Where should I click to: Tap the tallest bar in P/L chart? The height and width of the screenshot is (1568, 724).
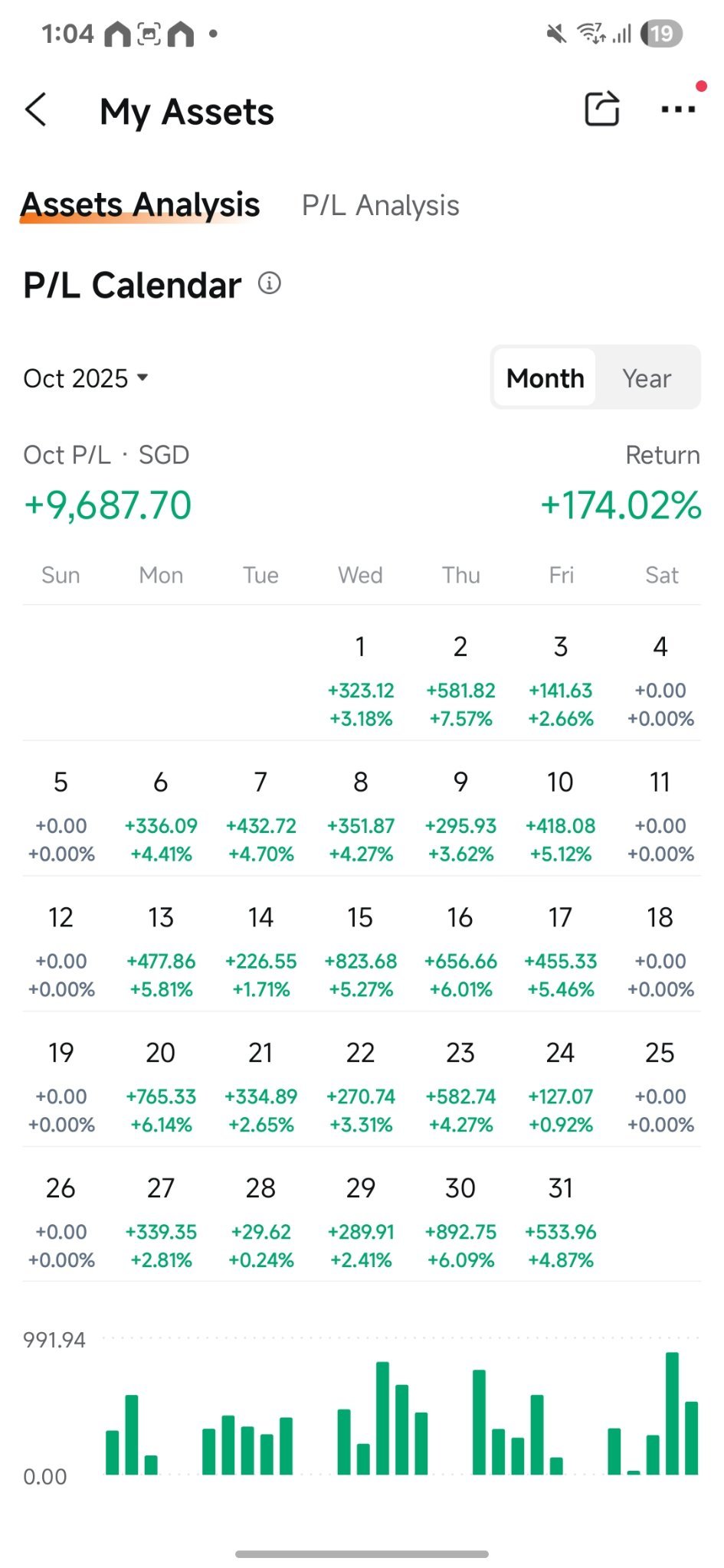click(672, 1413)
